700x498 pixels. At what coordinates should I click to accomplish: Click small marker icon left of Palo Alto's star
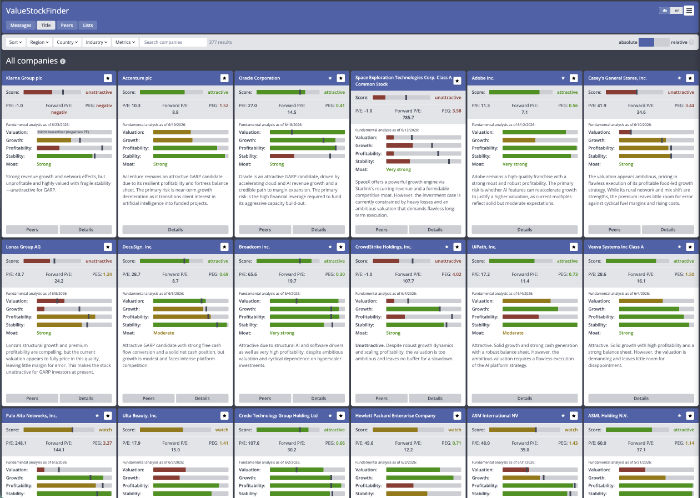pos(97,415)
